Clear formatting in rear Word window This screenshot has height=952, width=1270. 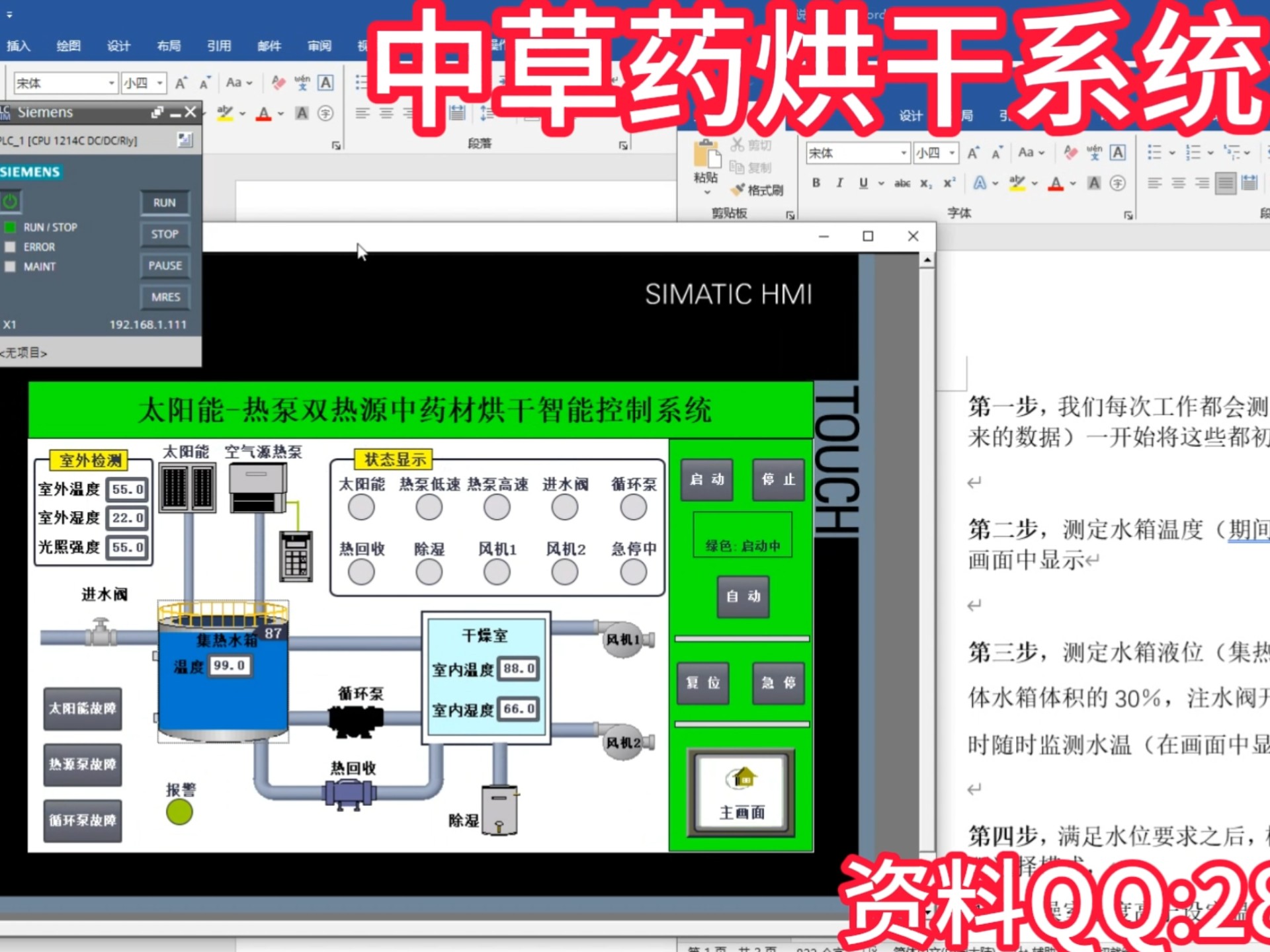click(278, 83)
